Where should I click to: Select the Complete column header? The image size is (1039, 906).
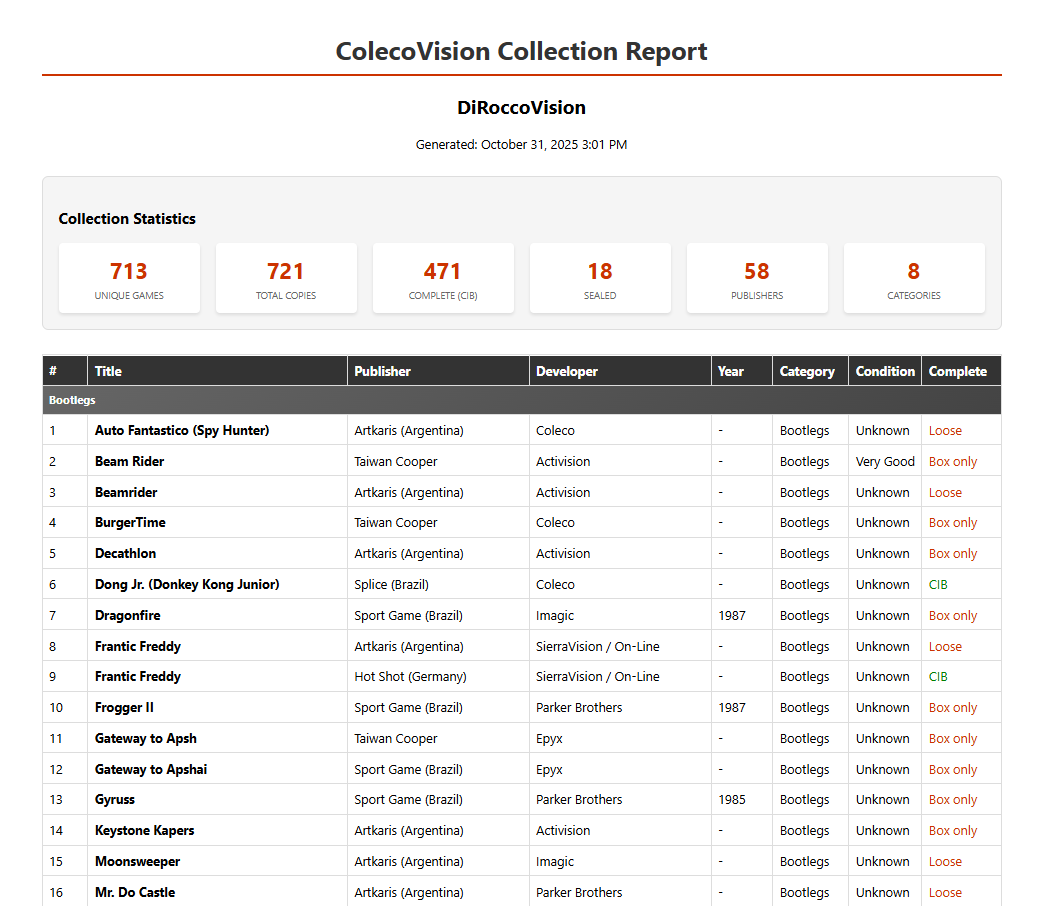pyautogui.click(x=957, y=371)
